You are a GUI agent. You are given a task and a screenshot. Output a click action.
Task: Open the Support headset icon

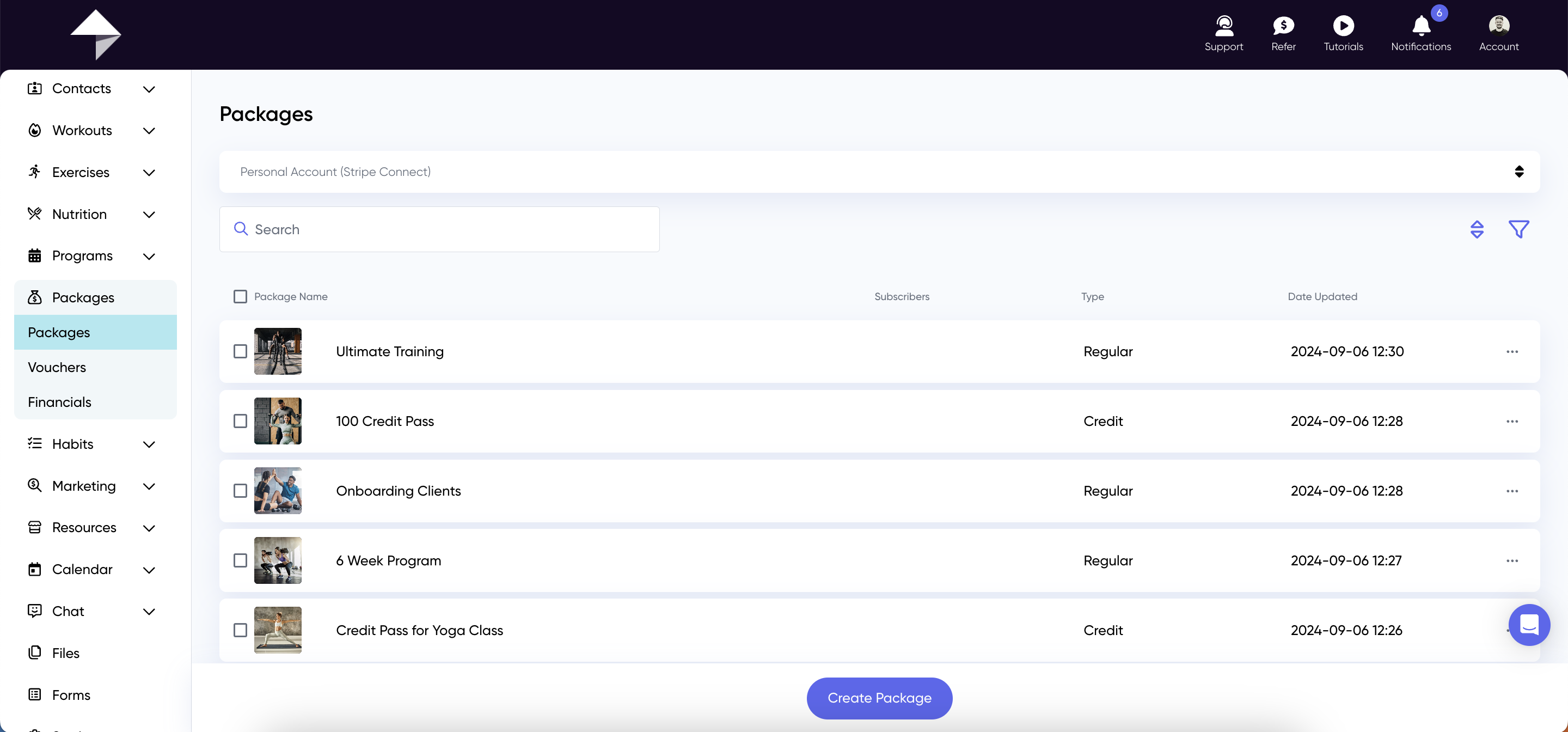coord(1223,26)
